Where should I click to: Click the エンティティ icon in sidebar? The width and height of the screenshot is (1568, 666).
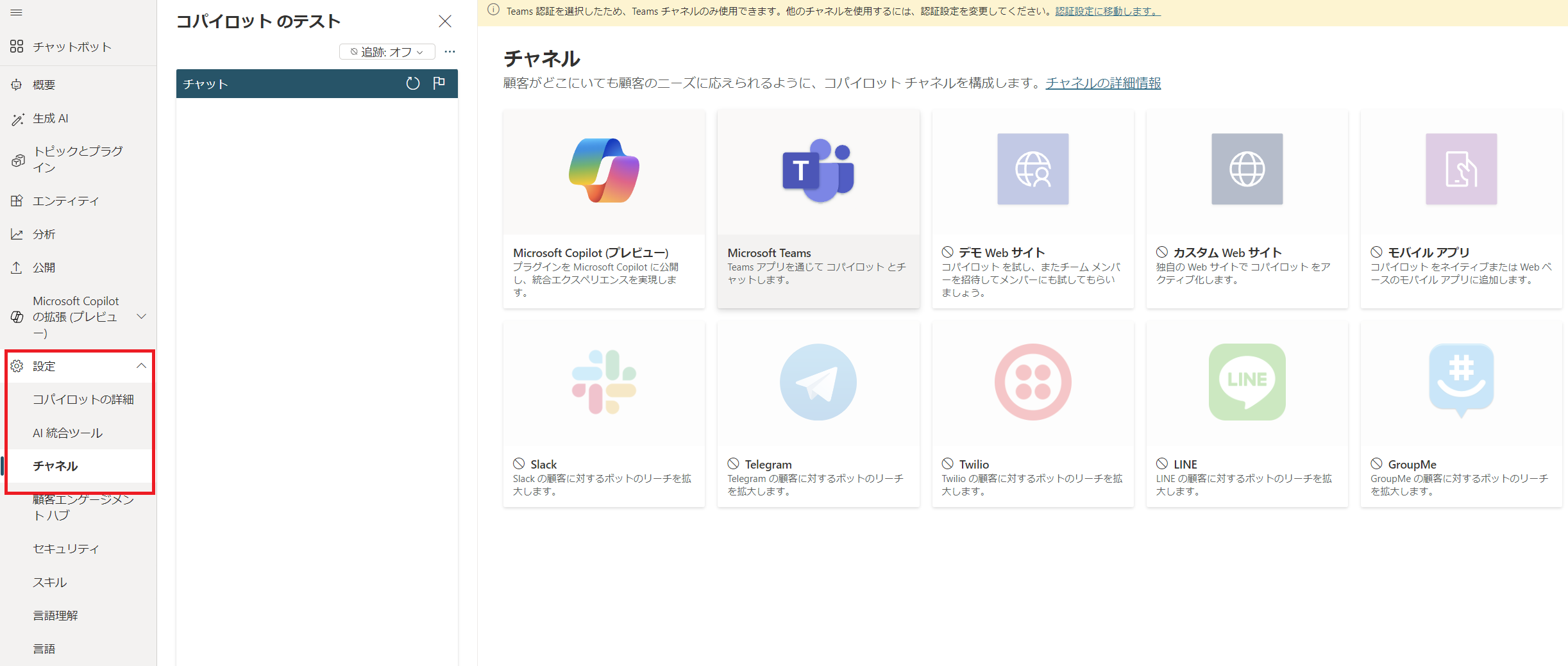[17, 201]
